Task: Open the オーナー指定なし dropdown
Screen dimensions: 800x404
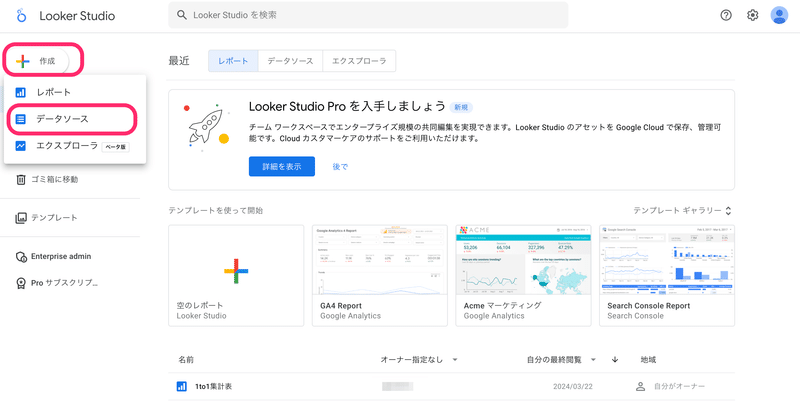Action: (419, 360)
